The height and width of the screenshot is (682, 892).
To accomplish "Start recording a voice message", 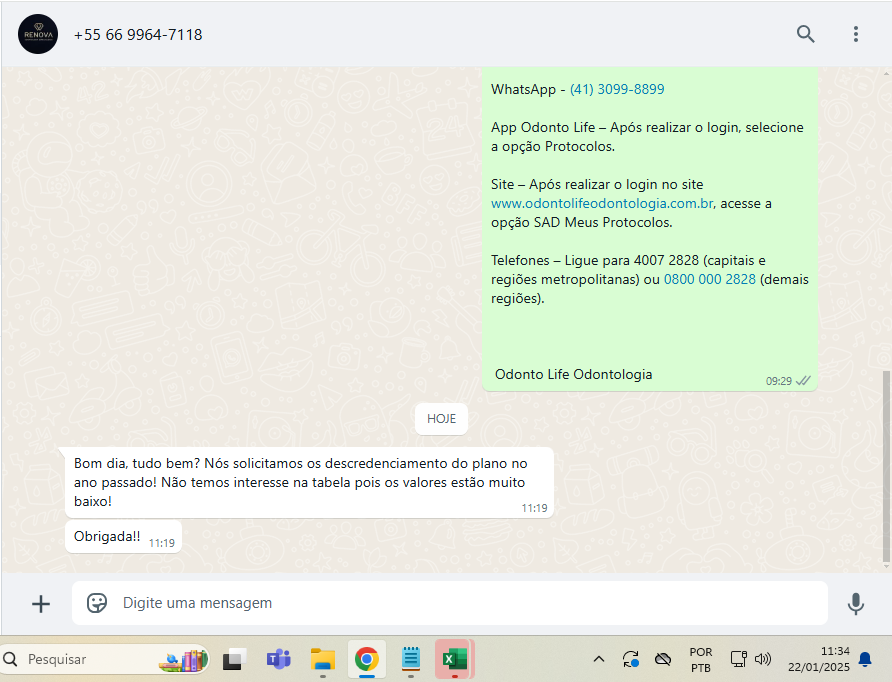I will pyautogui.click(x=856, y=604).
